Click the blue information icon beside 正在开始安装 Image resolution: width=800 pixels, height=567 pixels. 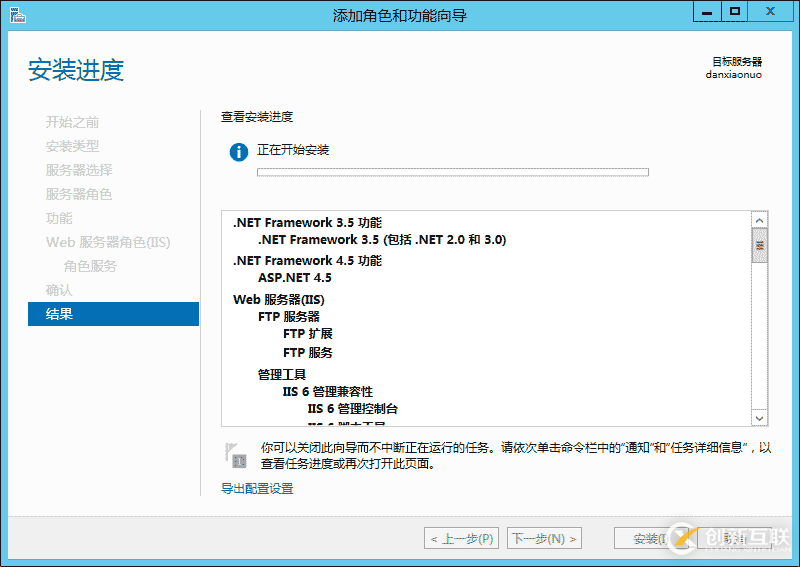point(239,152)
